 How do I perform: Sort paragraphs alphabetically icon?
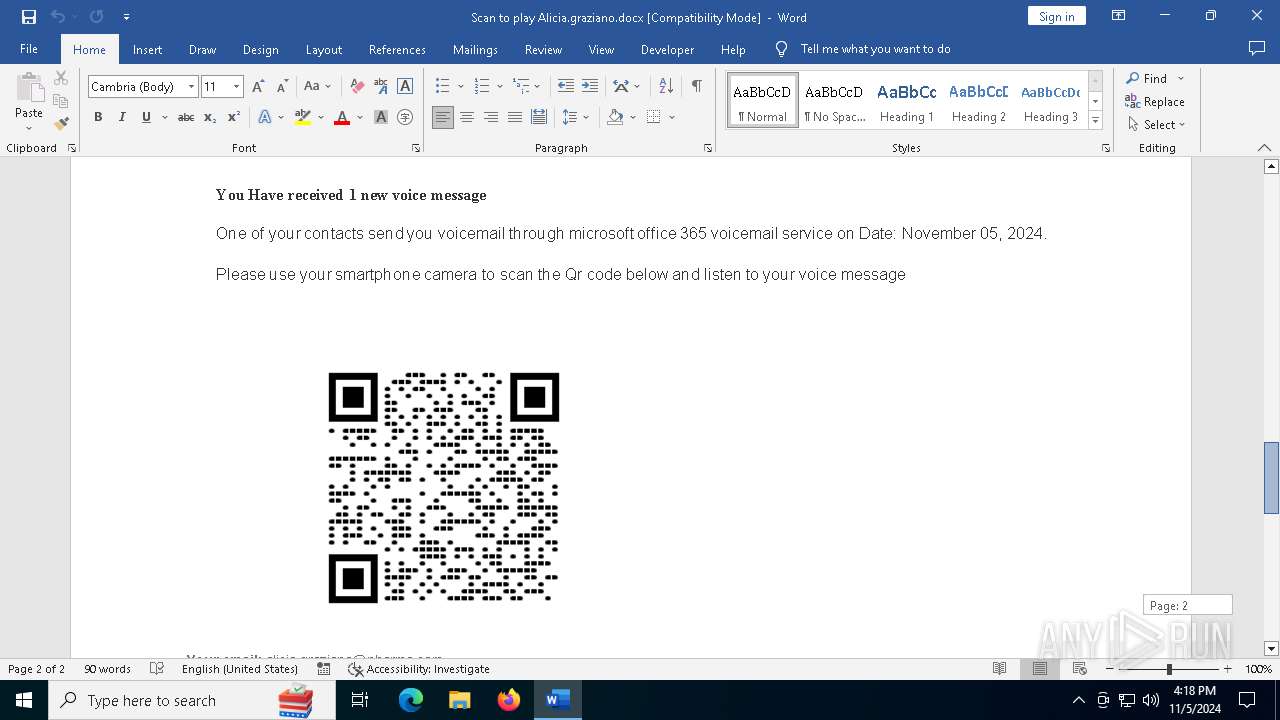(x=666, y=86)
